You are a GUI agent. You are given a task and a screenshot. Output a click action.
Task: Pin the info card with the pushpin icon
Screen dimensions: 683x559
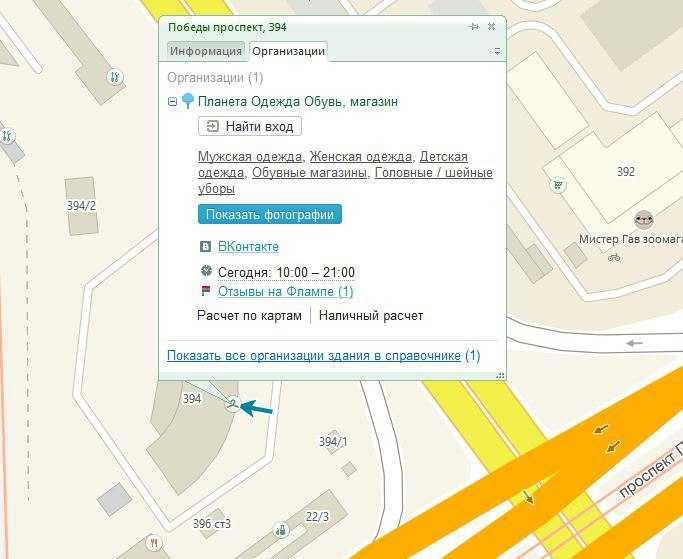click(x=473, y=27)
